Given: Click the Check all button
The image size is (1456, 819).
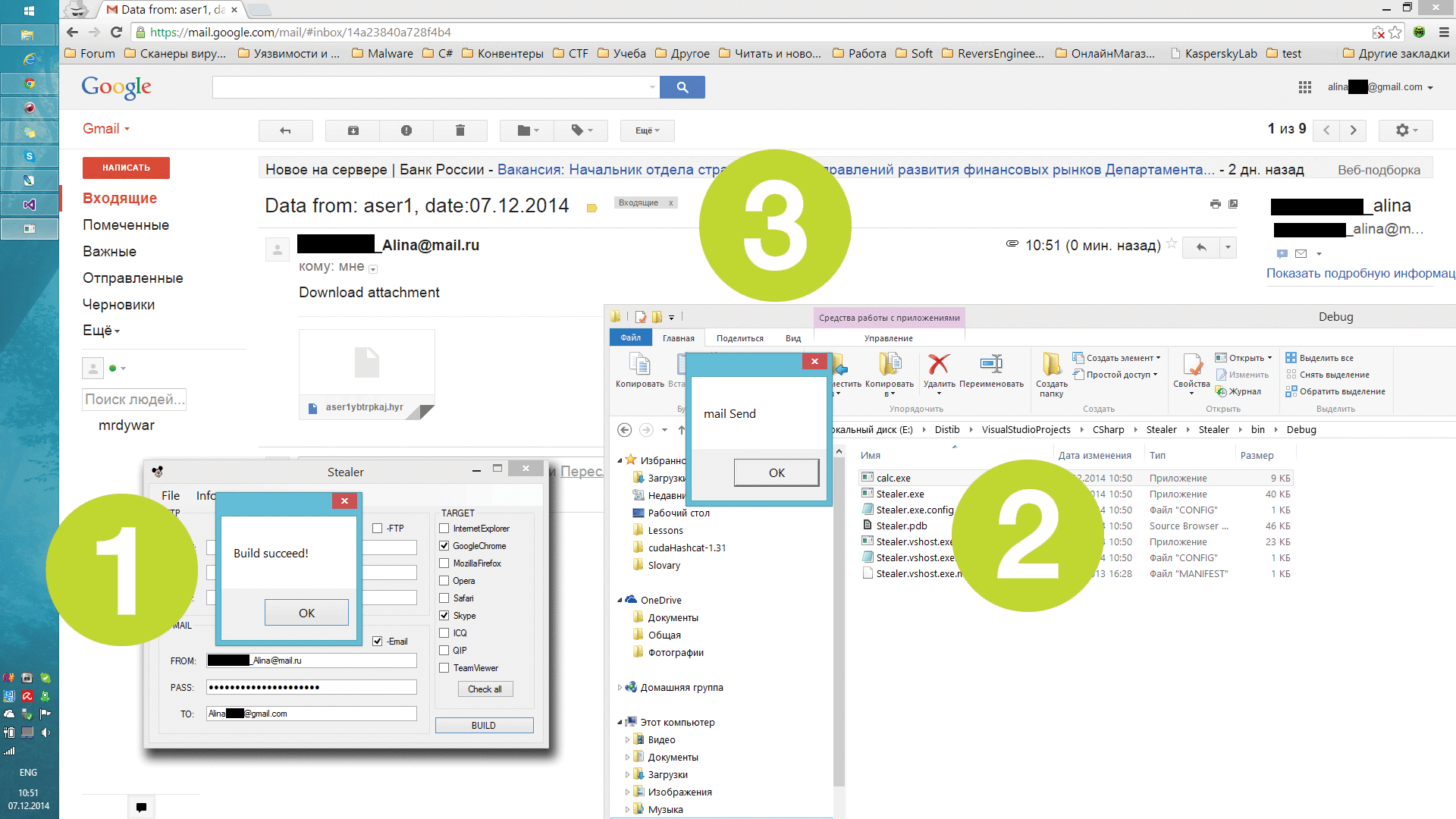Looking at the screenshot, I should click(x=485, y=689).
